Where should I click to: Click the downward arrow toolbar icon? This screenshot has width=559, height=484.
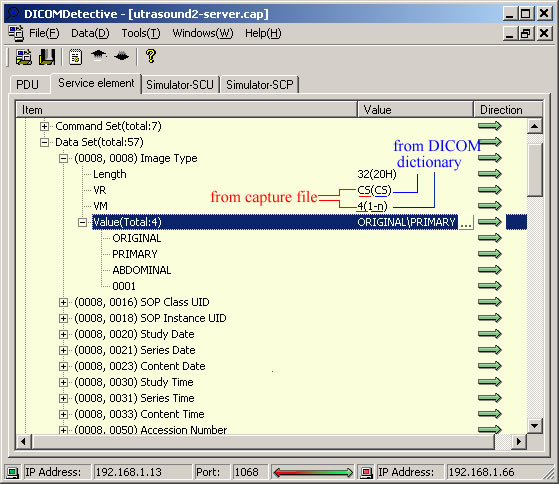click(x=122, y=56)
